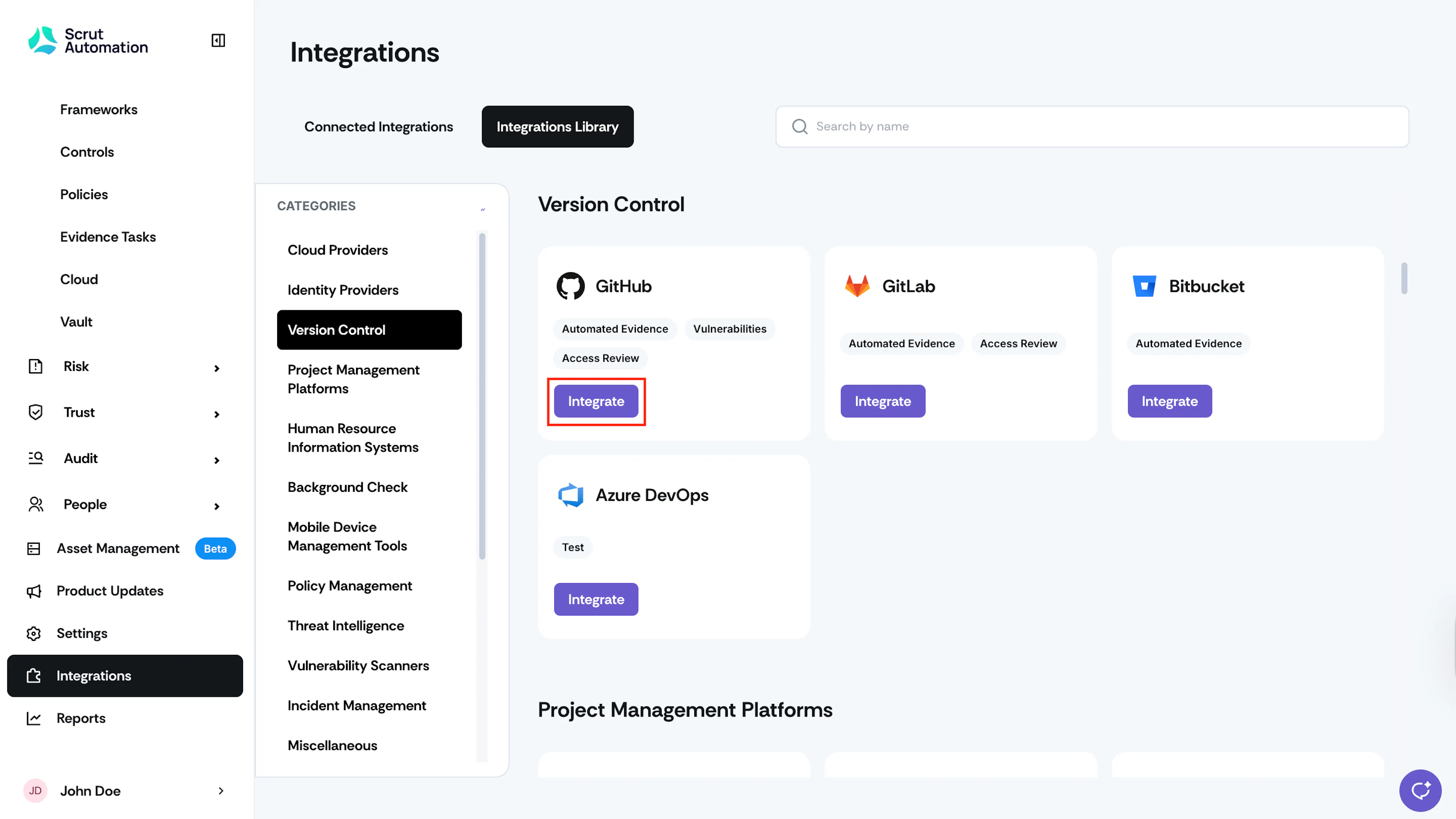Open Settings via the gear icon

tap(34, 633)
